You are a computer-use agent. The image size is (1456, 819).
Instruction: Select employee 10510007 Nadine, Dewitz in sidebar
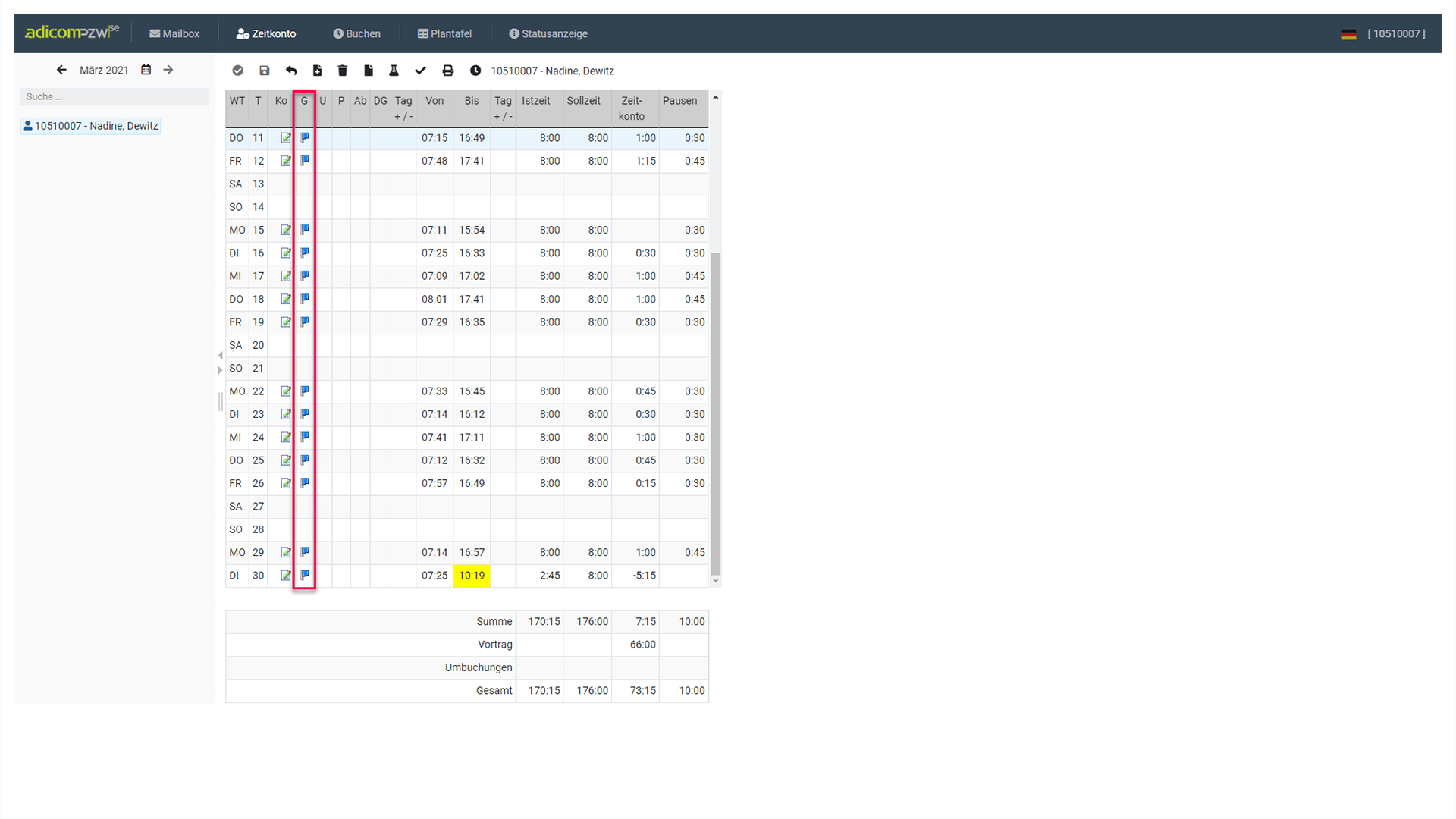pyautogui.click(x=91, y=126)
